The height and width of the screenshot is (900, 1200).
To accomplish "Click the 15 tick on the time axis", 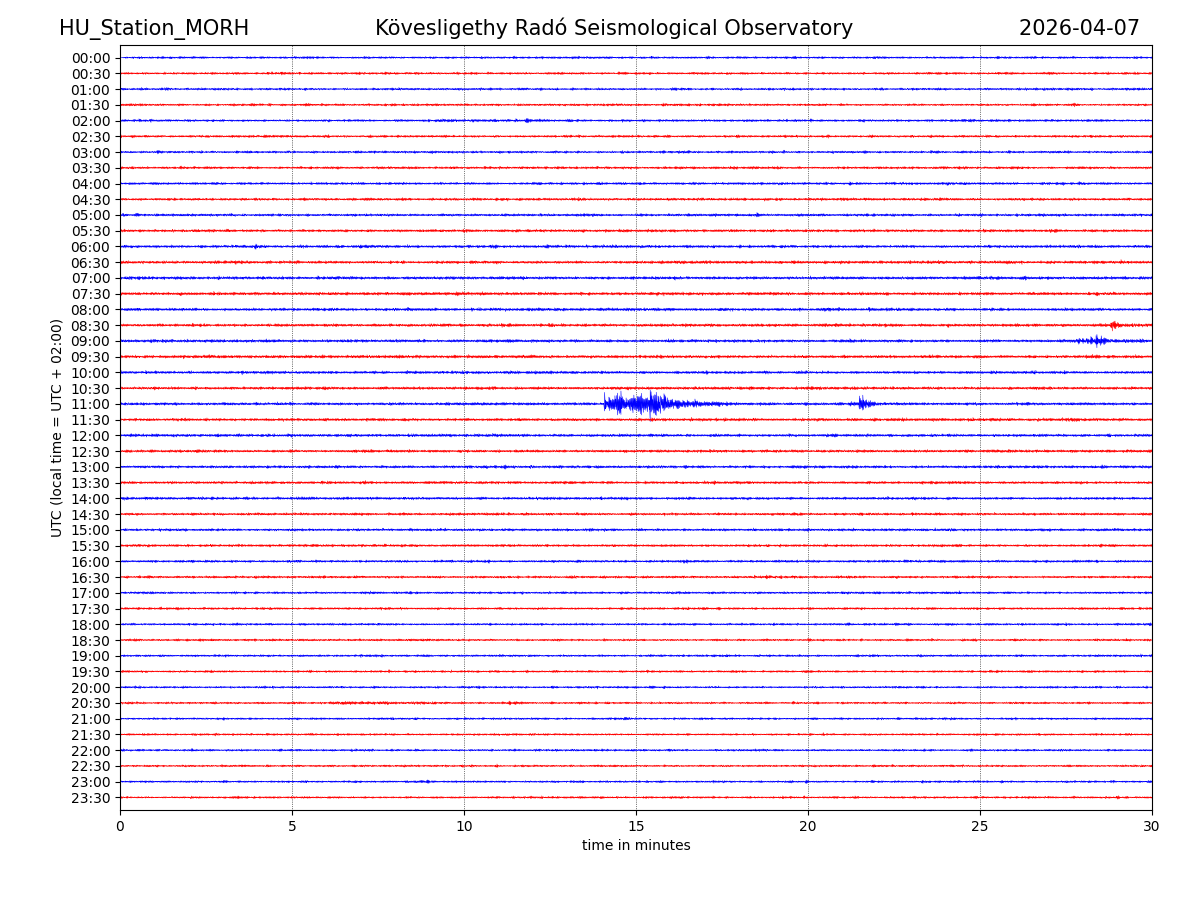I will (636, 827).
